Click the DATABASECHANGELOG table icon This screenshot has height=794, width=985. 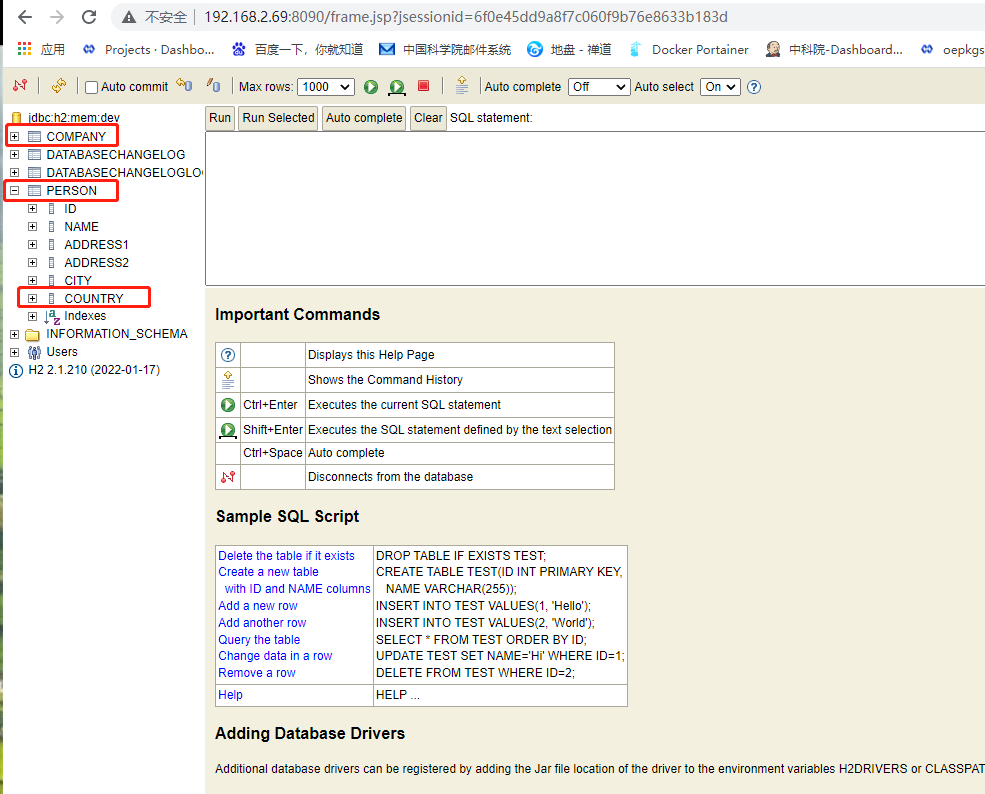pyautogui.click(x=35, y=155)
